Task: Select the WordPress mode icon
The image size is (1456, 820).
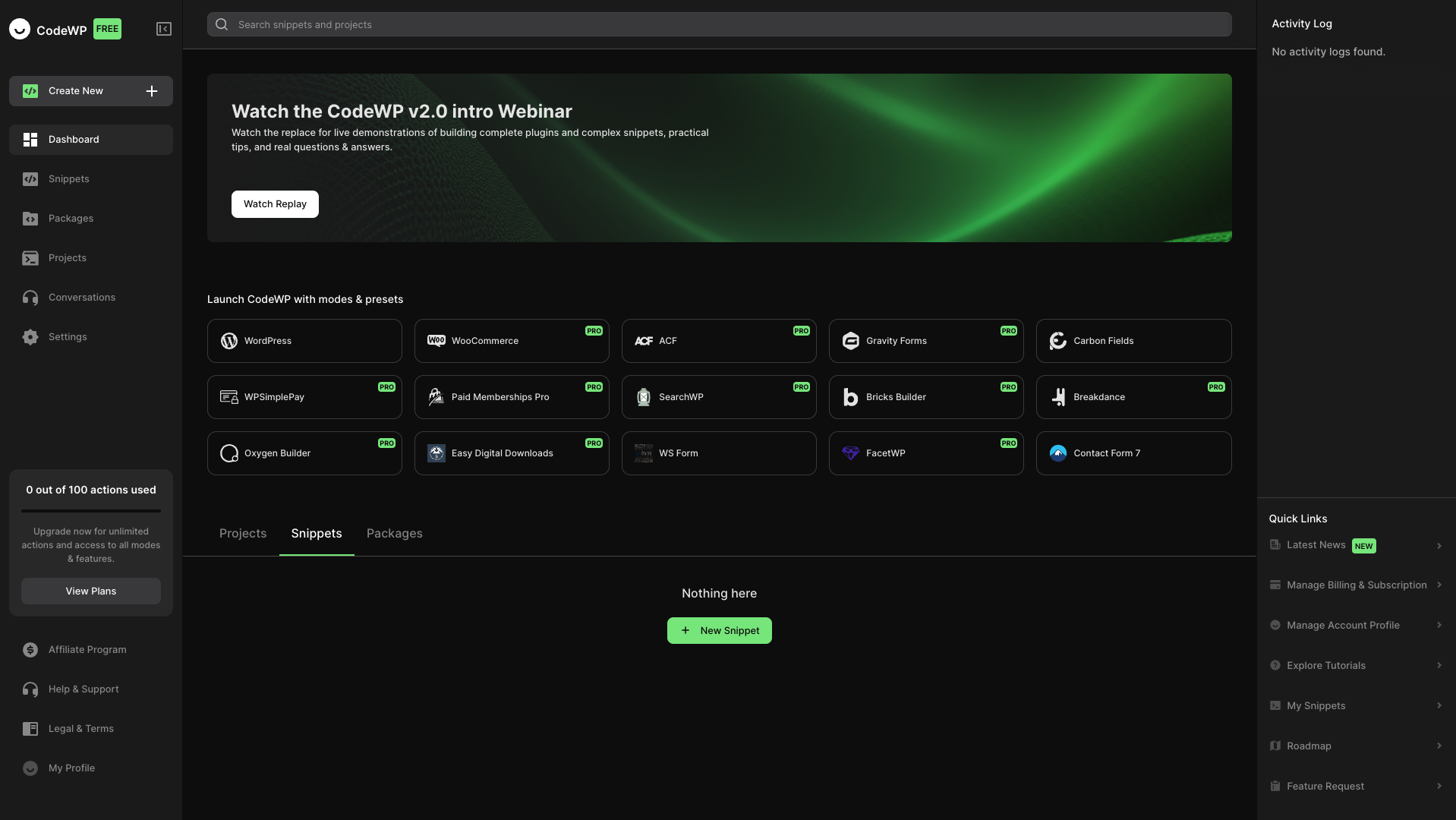Action: click(x=229, y=340)
